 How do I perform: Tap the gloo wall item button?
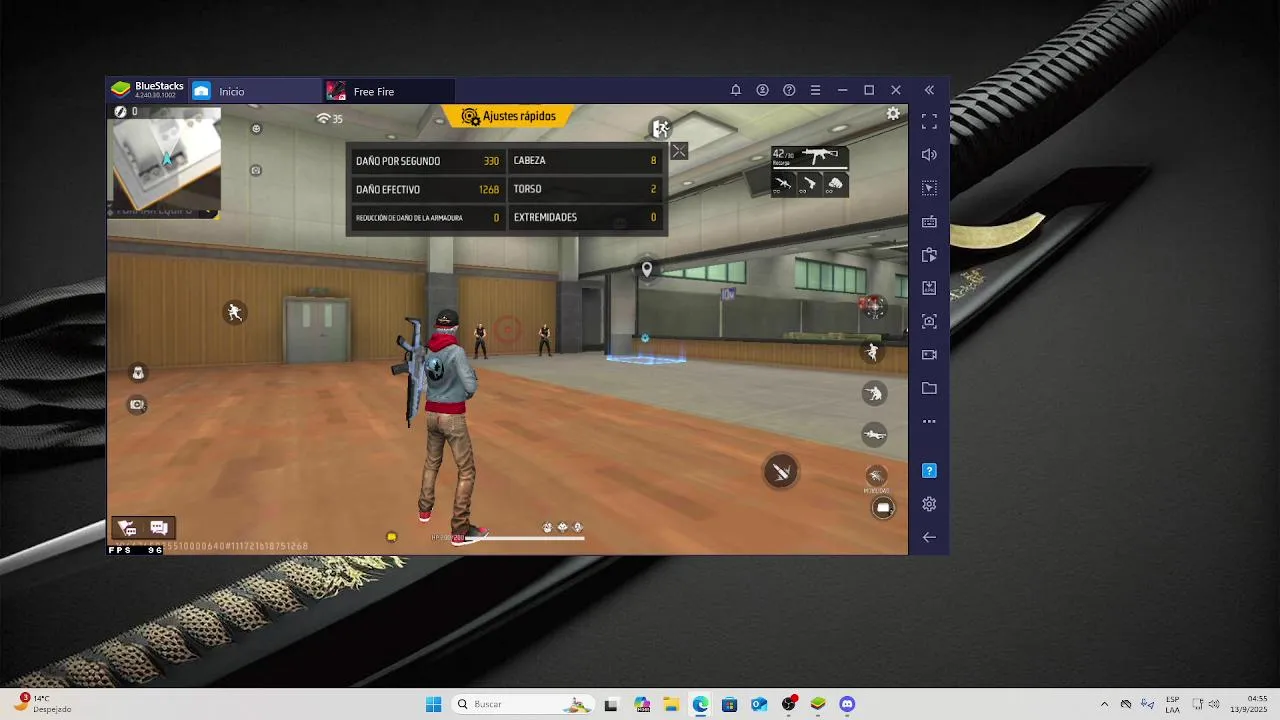pyautogui.click(x=882, y=508)
